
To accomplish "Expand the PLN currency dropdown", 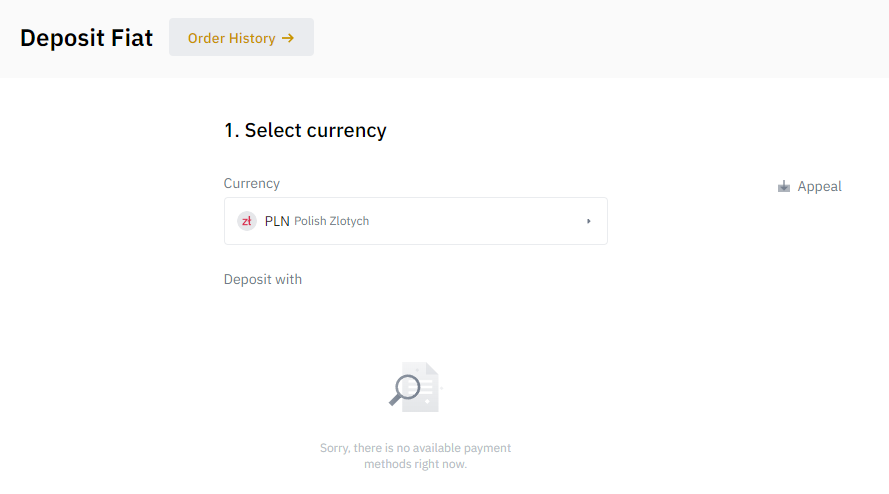I will tap(416, 221).
